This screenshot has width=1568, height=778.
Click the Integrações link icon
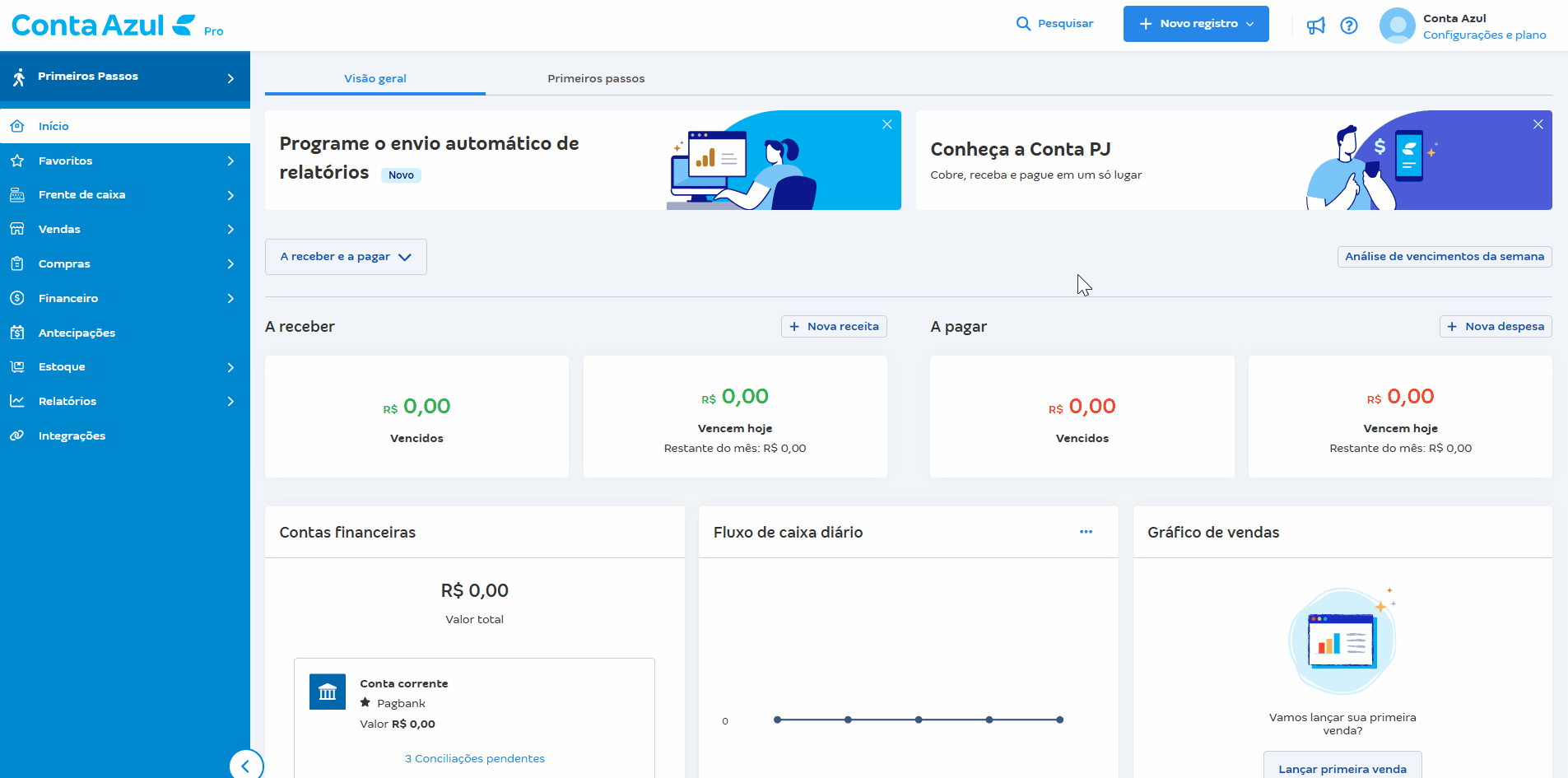tap(18, 436)
